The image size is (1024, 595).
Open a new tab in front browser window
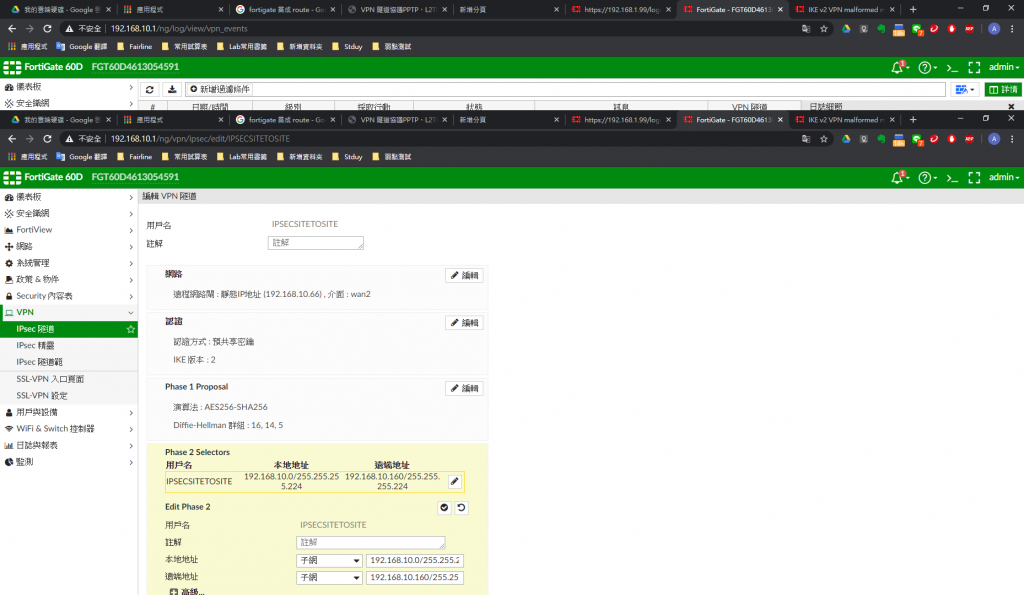(913, 120)
